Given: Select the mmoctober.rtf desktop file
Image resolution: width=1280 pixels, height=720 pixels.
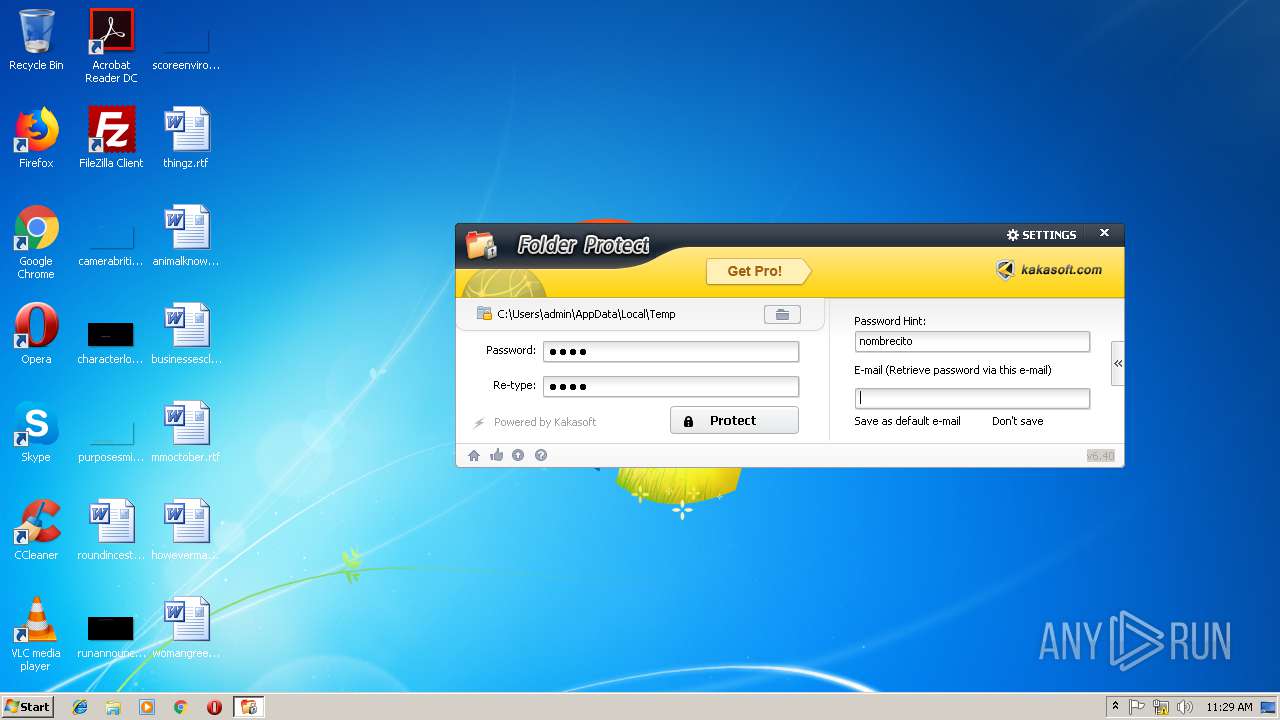Looking at the screenshot, I should click(x=186, y=432).
